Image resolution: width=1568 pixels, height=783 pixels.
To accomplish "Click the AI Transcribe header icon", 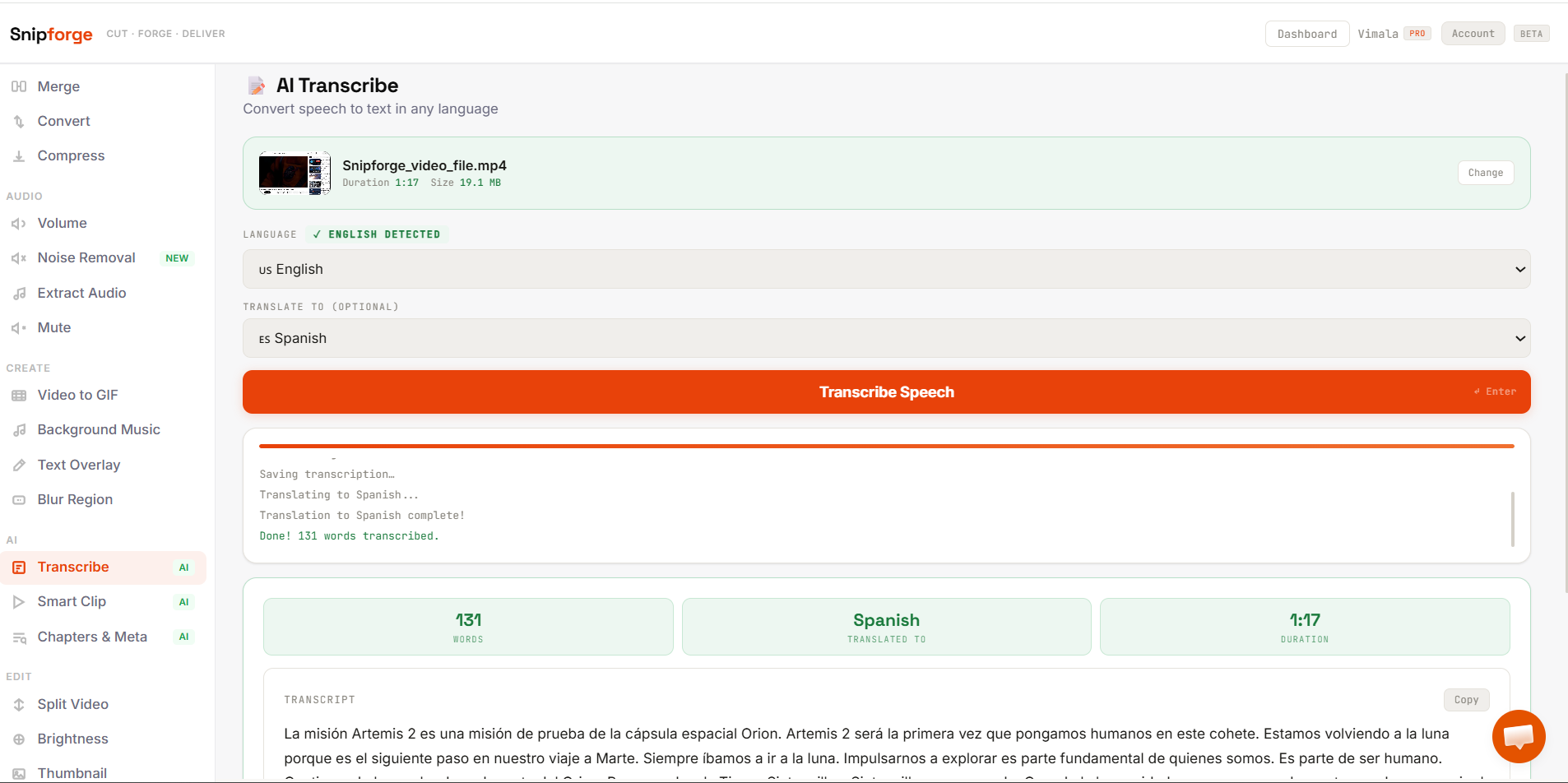I will click(257, 86).
